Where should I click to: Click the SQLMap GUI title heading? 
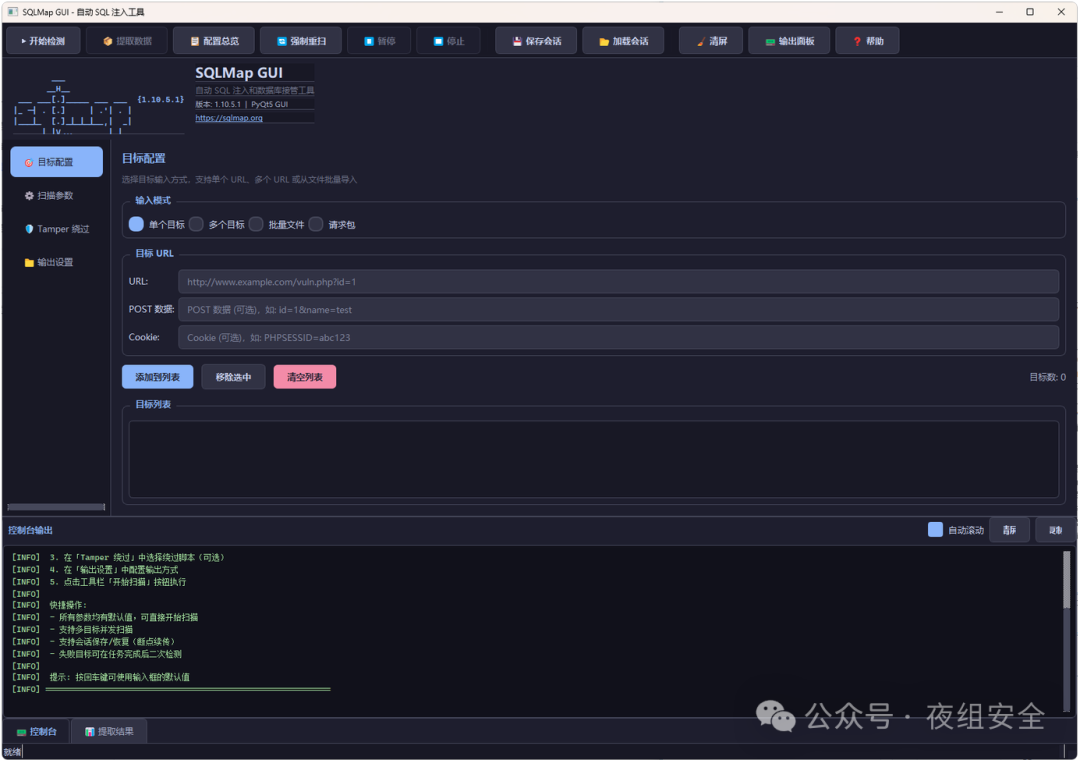(238, 73)
